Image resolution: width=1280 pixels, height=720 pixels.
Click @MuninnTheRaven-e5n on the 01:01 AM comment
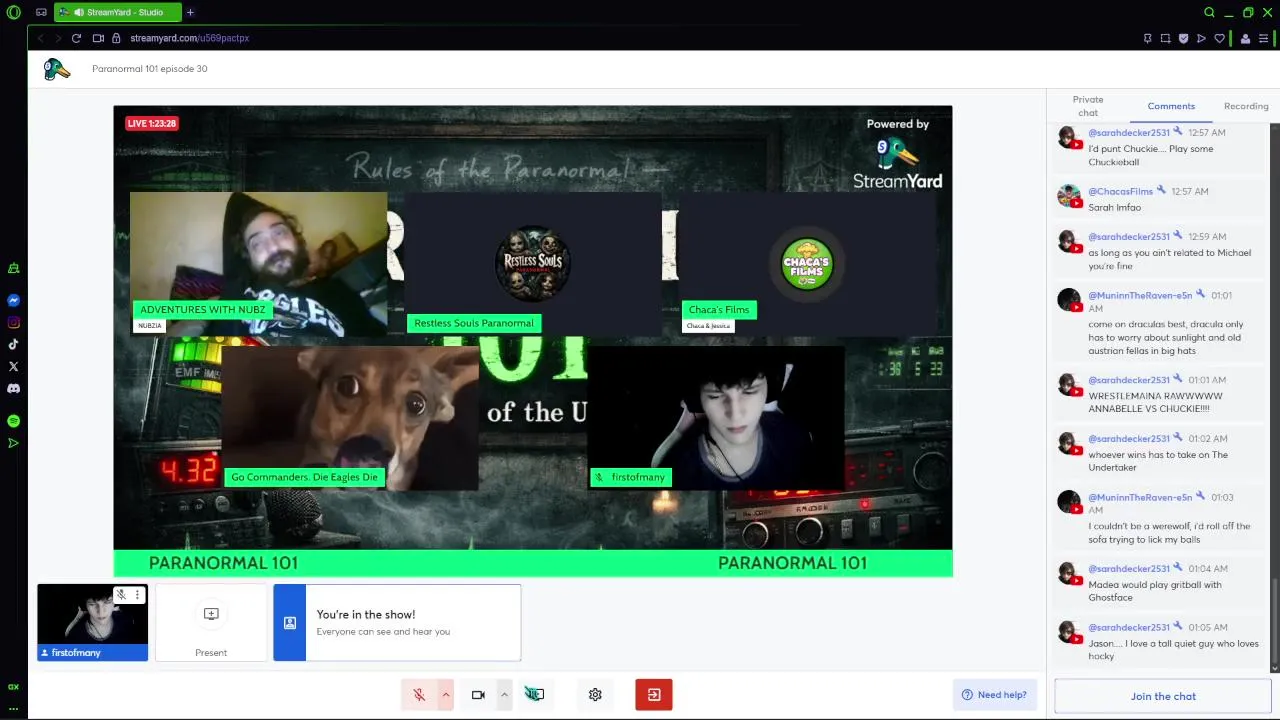pos(1140,295)
